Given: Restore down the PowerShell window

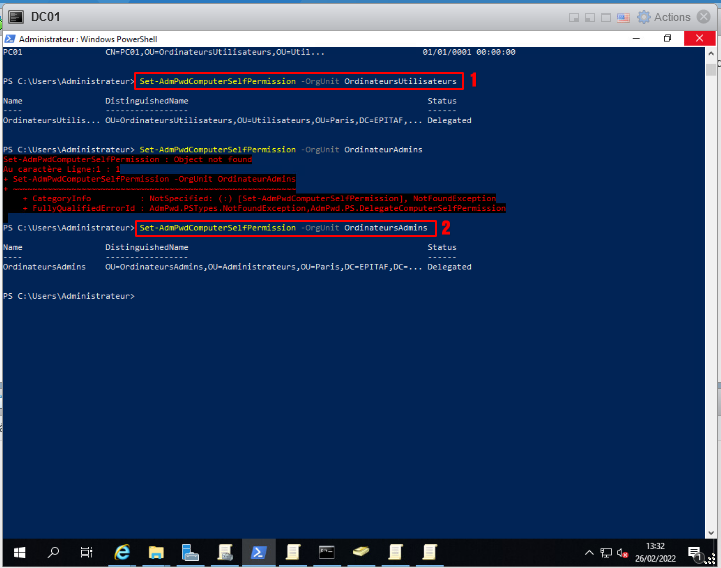Looking at the screenshot, I should (667, 38).
